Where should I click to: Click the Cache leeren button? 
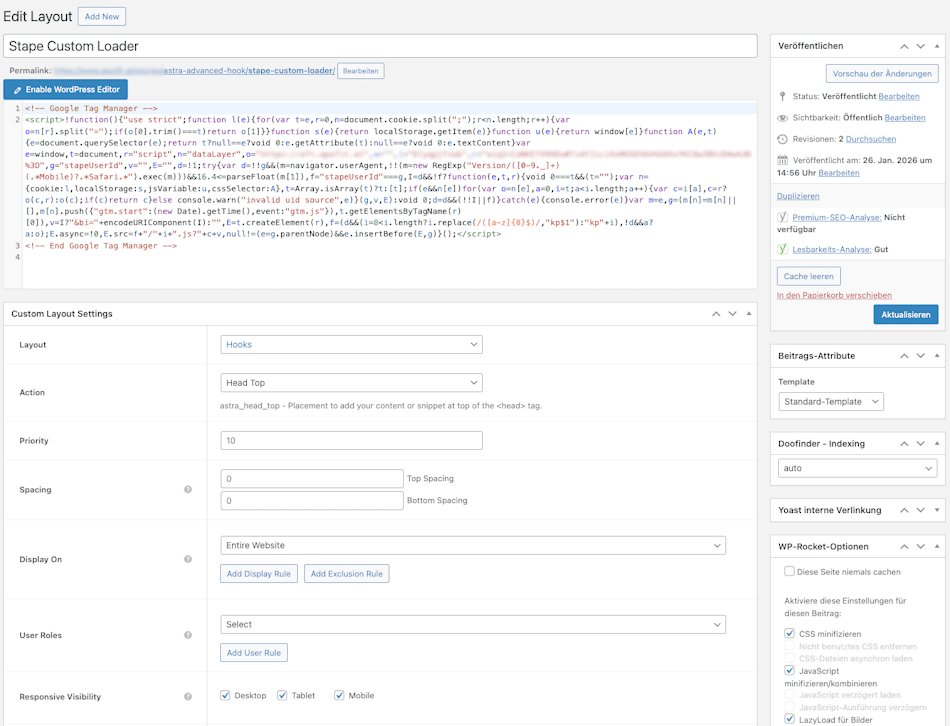809,276
